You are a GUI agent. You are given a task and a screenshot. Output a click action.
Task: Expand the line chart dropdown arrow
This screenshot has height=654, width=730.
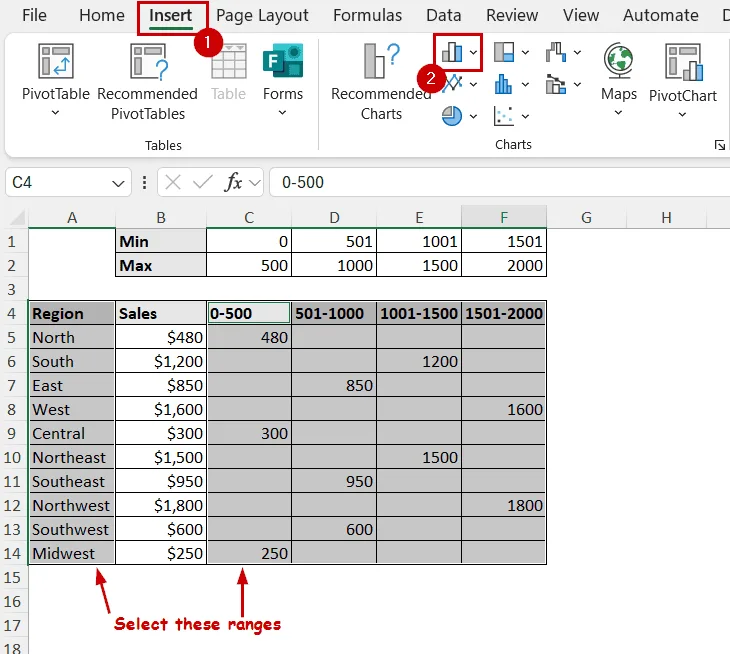pos(473,84)
